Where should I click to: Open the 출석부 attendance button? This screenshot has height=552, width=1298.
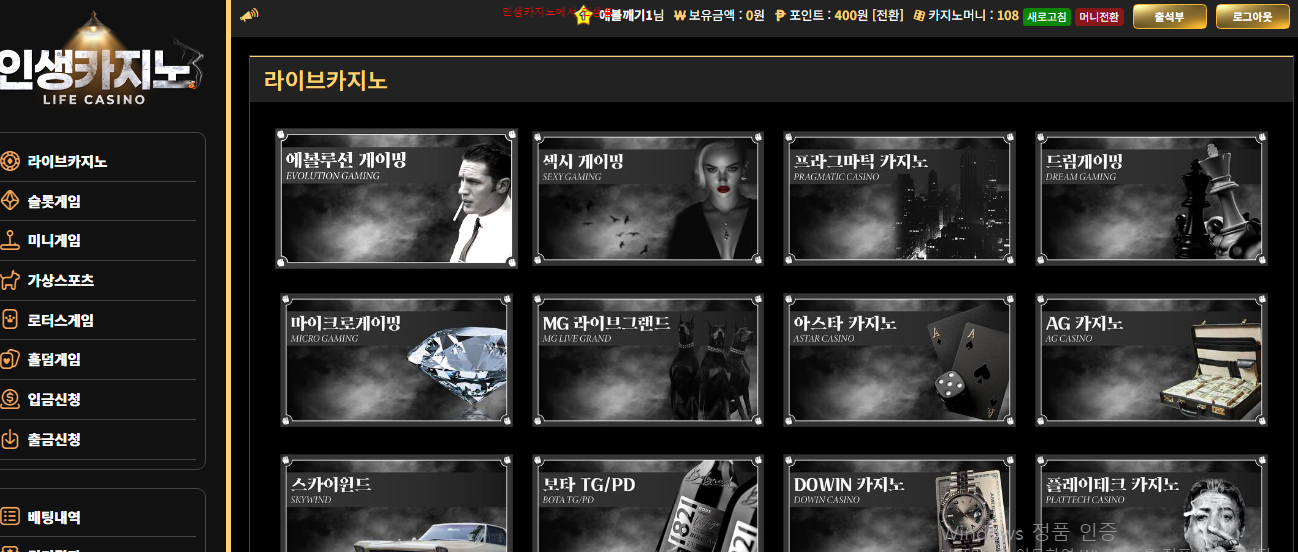(x=1169, y=16)
